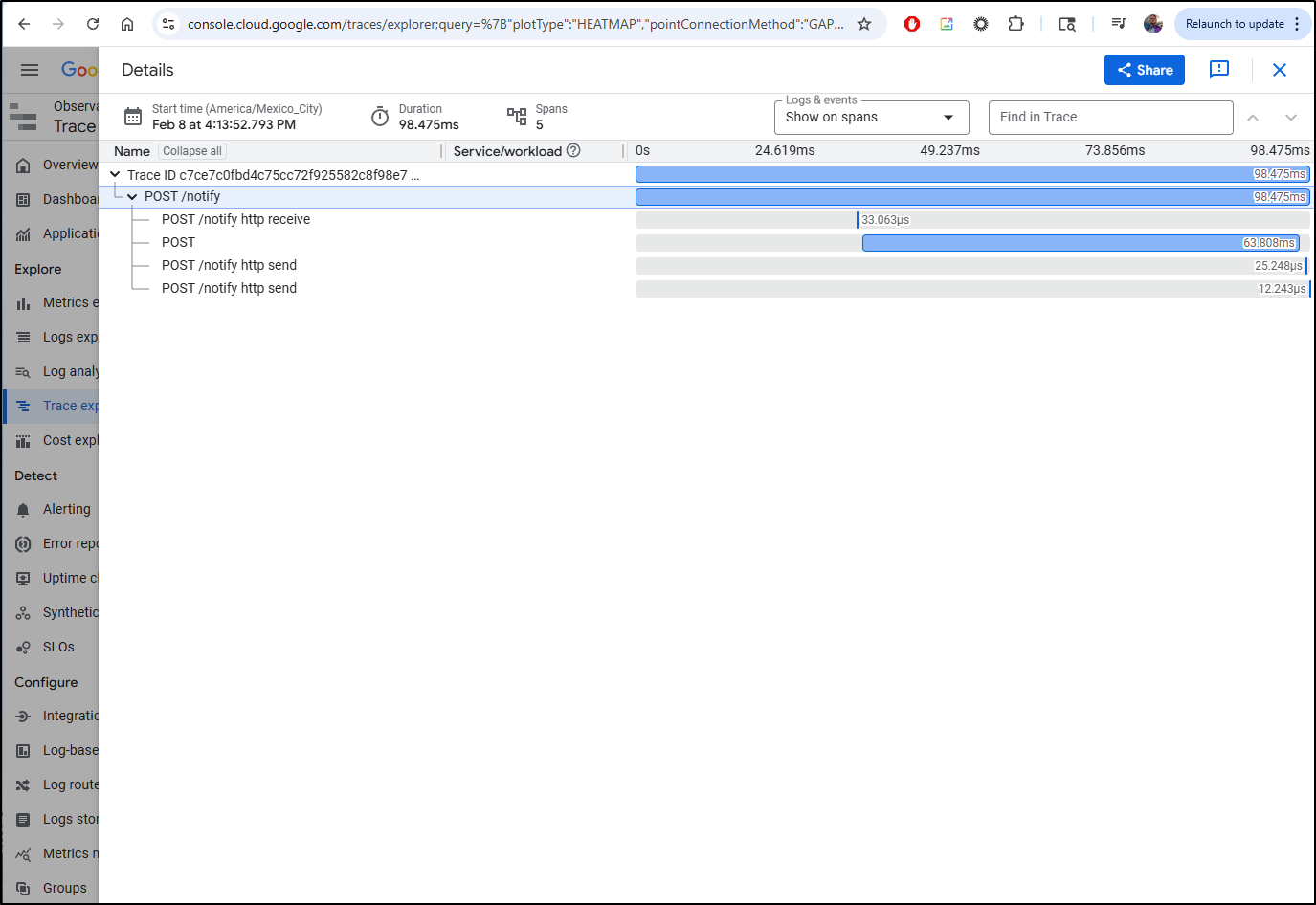1316x905 pixels.
Task: Open browser extensions puzzle icon
Action: click(x=1015, y=24)
